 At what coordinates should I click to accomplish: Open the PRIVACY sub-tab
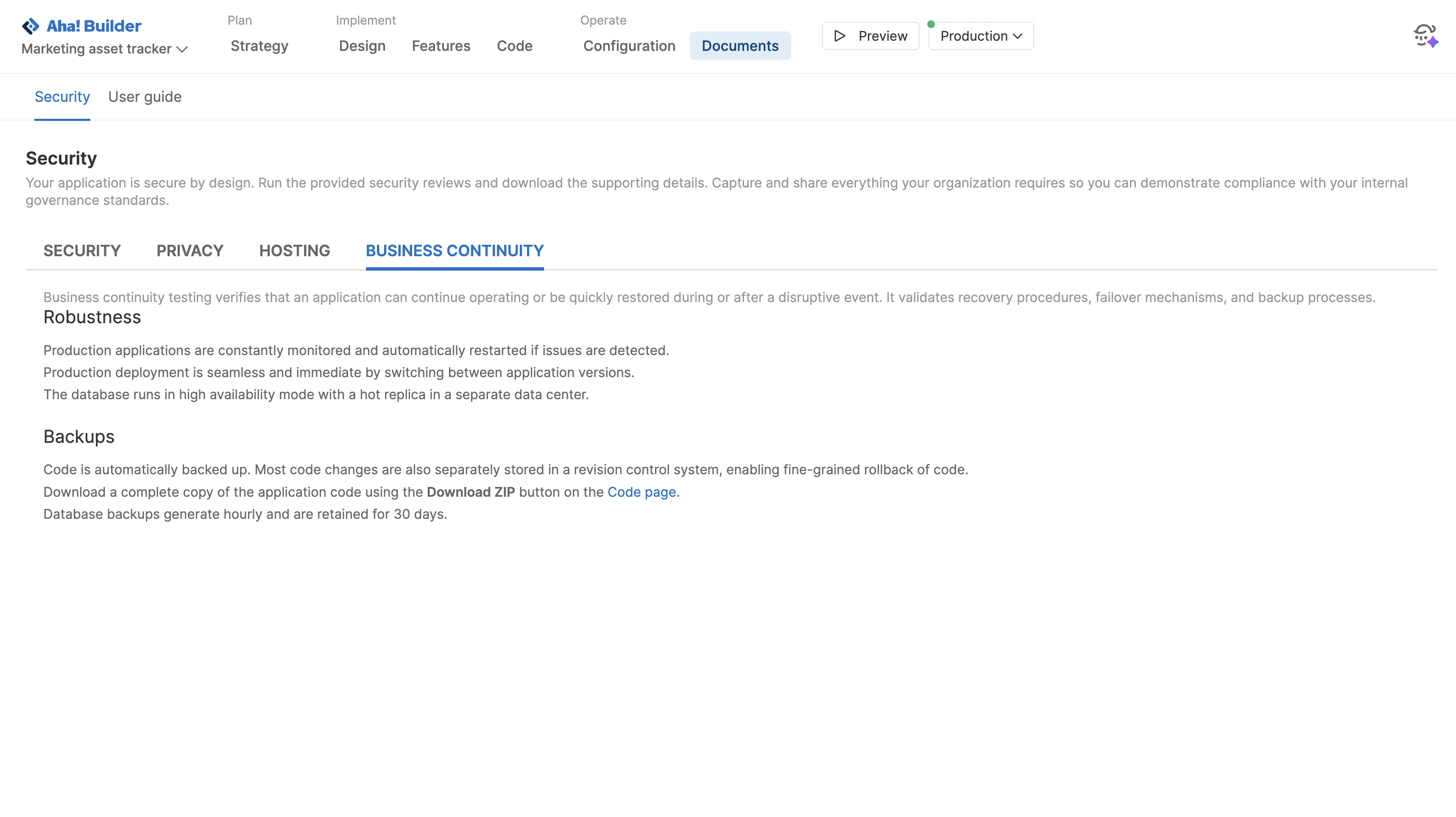190,250
